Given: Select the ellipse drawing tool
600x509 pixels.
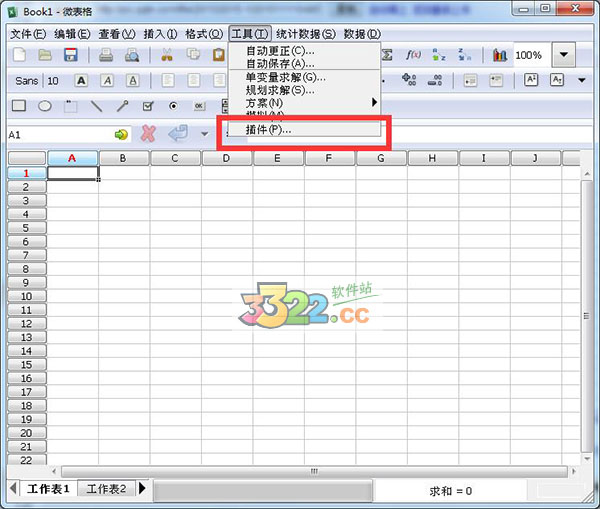Looking at the screenshot, I should coord(45,106).
